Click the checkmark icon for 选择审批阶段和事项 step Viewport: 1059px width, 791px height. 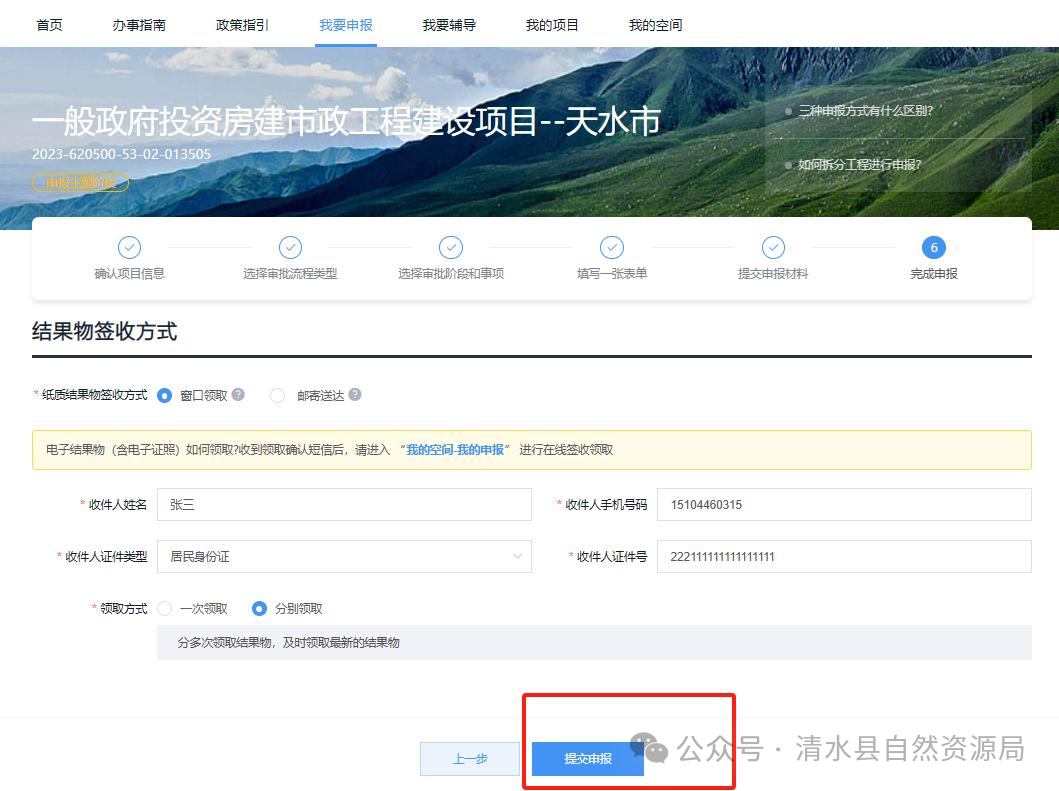coord(450,247)
